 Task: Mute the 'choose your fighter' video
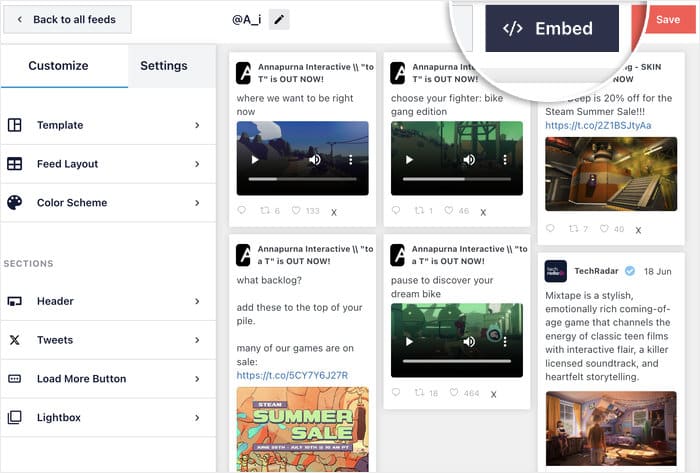pyautogui.click(x=469, y=160)
